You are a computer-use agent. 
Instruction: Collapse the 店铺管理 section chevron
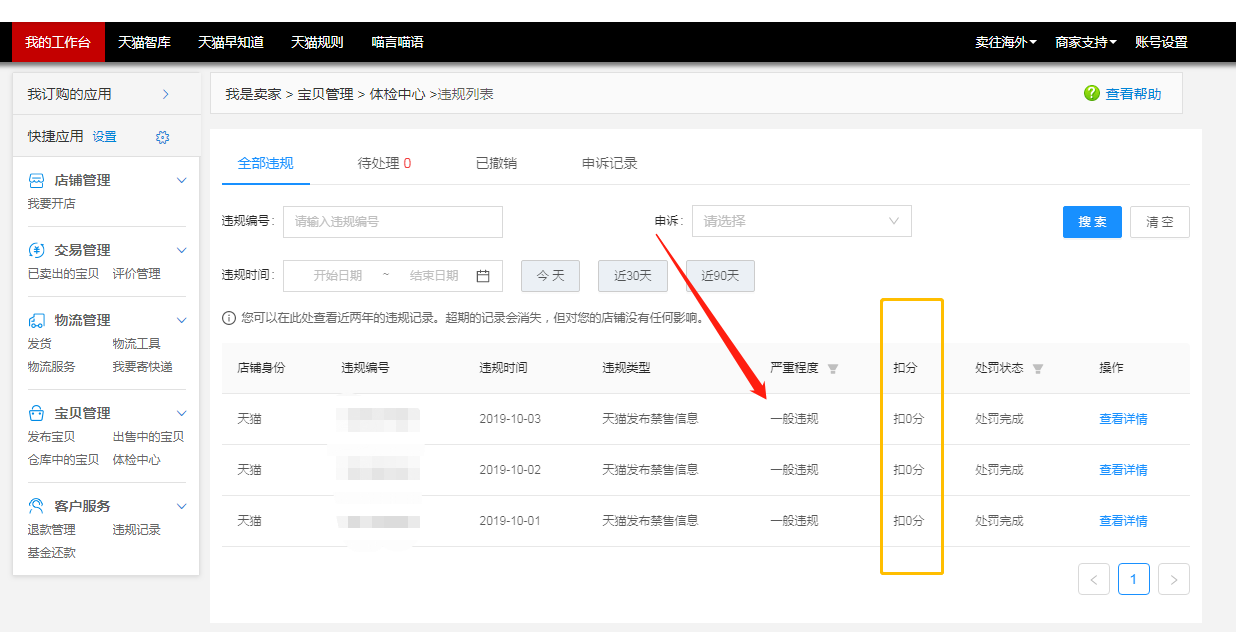181,181
